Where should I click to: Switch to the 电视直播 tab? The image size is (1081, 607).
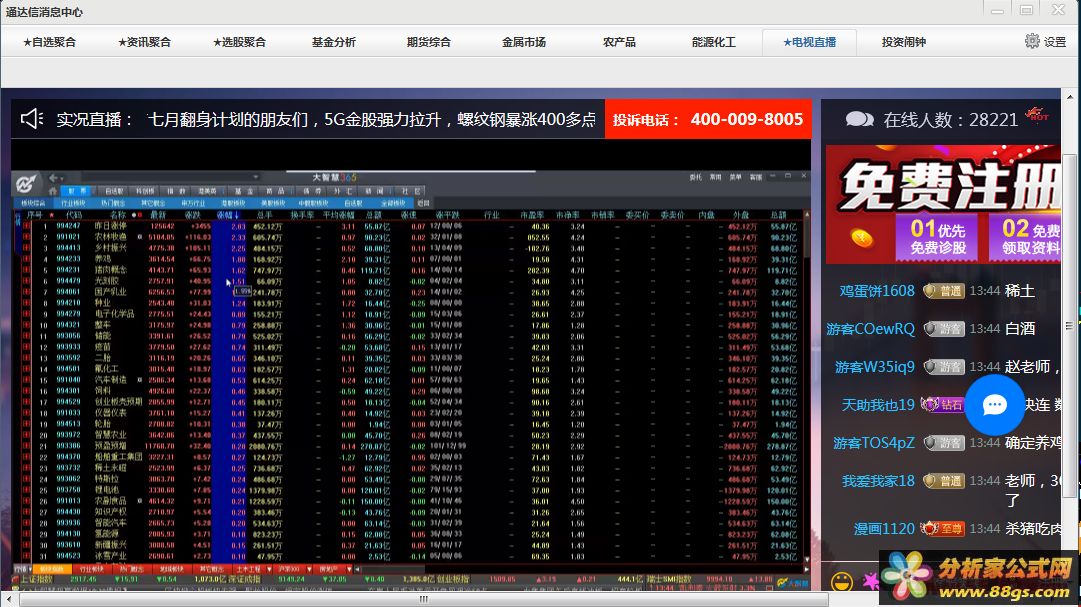pyautogui.click(x=809, y=42)
